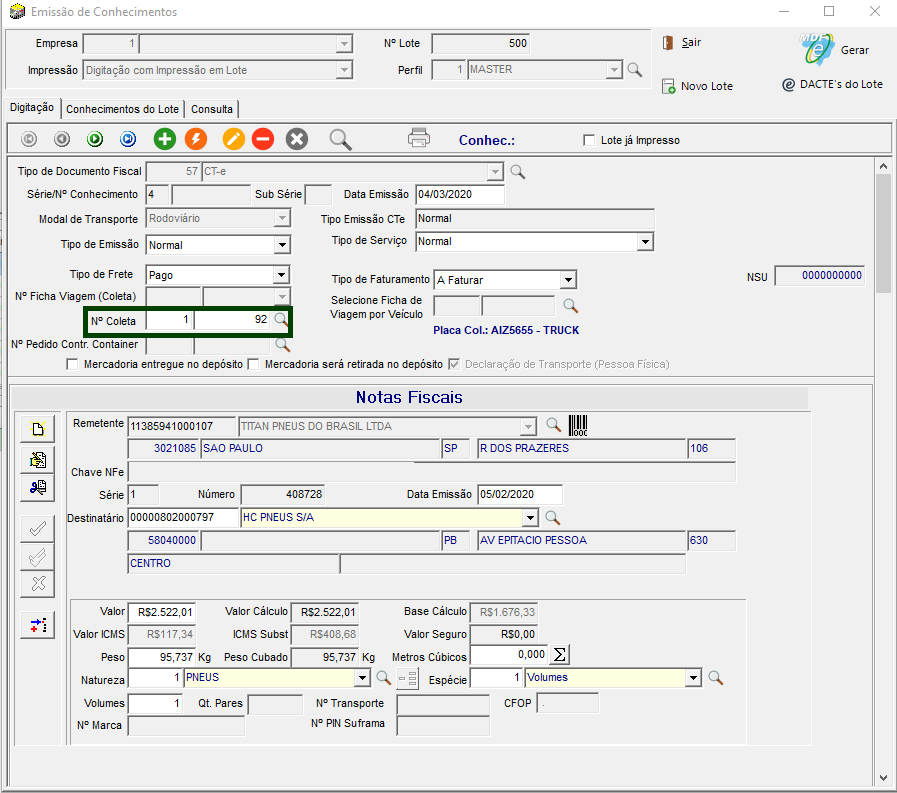Click the green plus add record icon
Screen dimensions: 897x793
click(164, 139)
